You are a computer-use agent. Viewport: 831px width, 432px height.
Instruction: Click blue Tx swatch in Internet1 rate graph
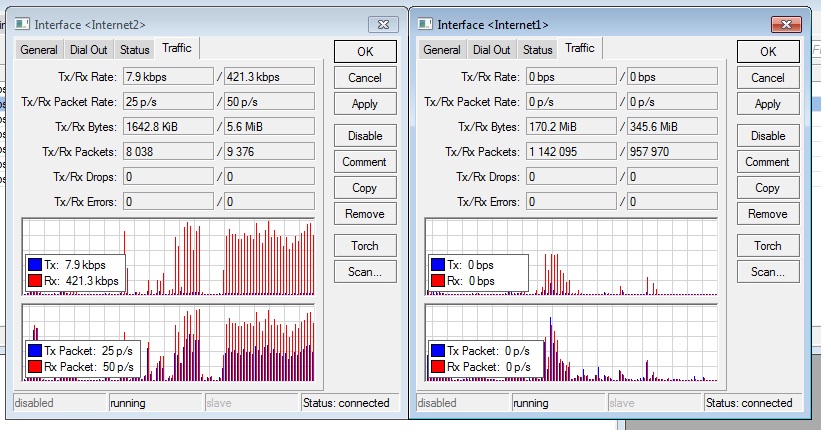coord(438,265)
